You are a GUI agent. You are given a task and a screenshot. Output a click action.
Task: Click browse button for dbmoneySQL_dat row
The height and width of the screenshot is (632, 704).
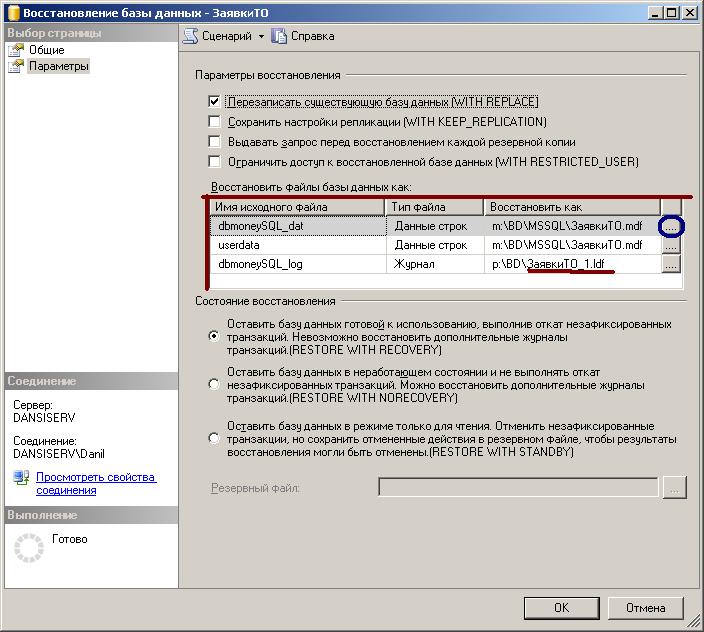pyautogui.click(x=671, y=227)
